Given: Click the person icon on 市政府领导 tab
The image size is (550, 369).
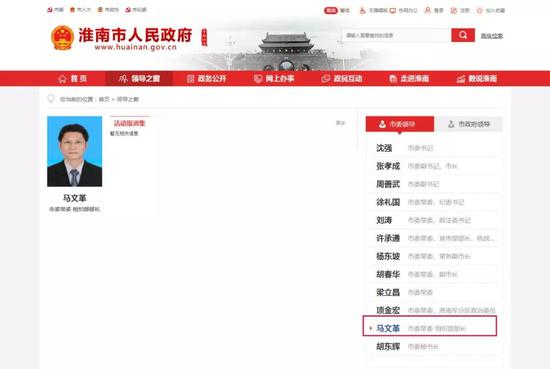Looking at the screenshot, I should click(451, 124).
